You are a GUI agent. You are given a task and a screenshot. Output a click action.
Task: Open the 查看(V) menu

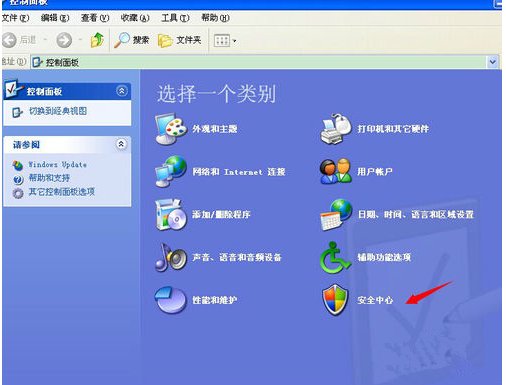tap(95, 18)
